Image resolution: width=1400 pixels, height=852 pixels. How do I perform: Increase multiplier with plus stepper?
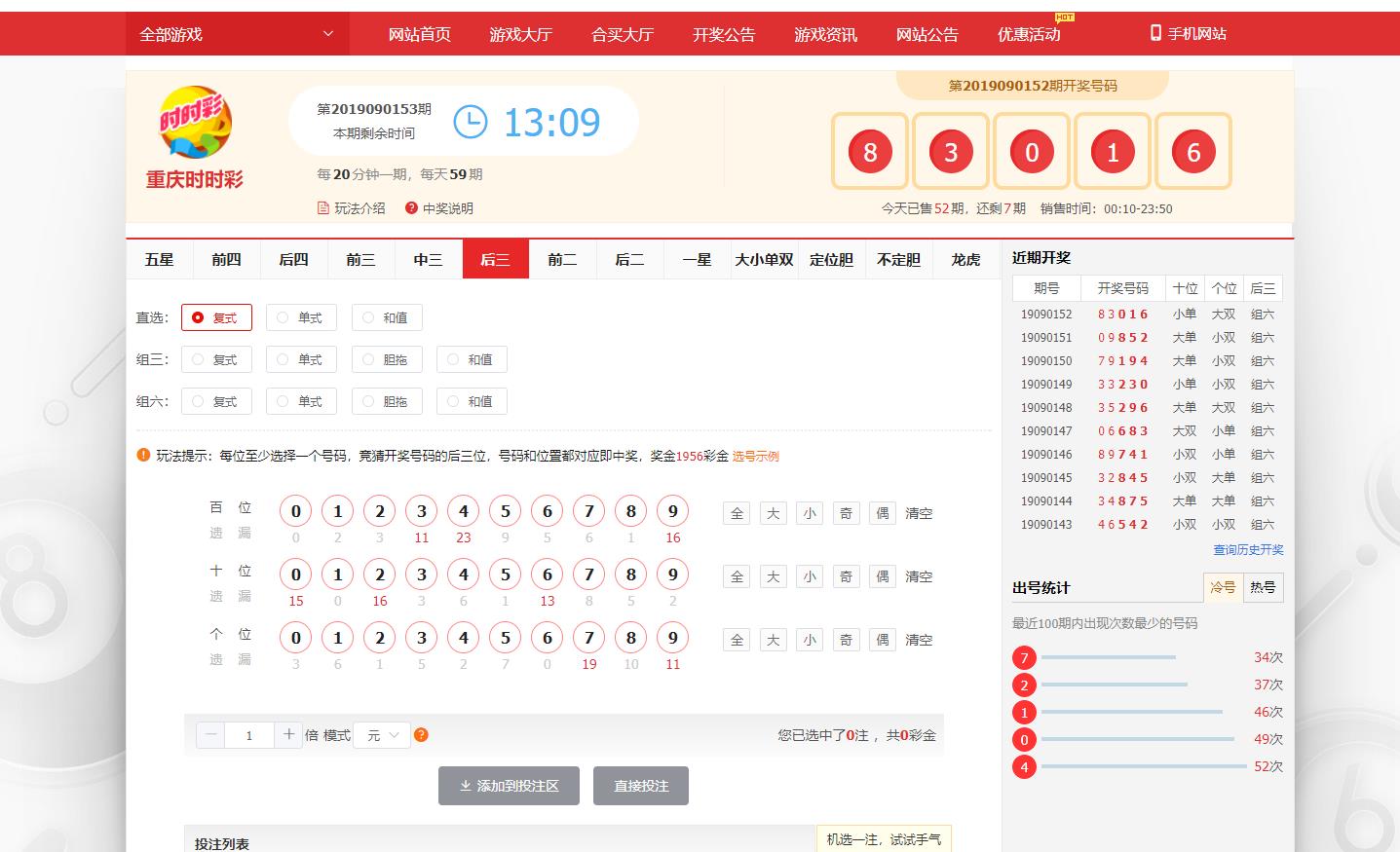click(288, 735)
